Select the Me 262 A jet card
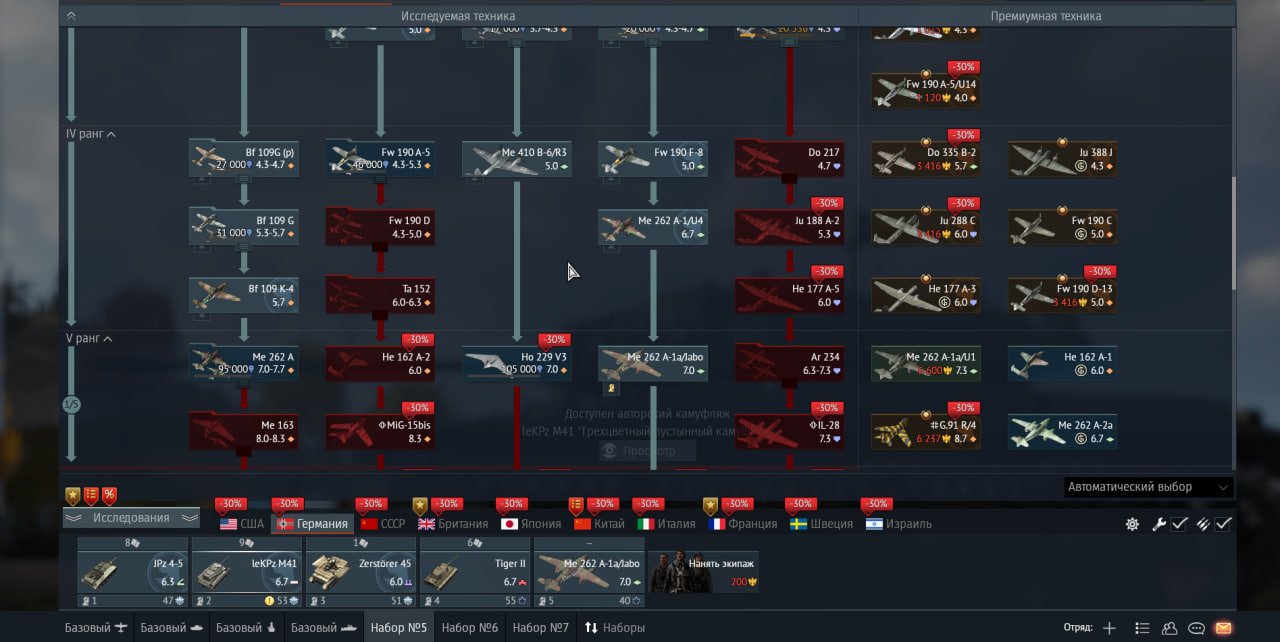Viewport: 1280px width, 642px height. tap(244, 363)
